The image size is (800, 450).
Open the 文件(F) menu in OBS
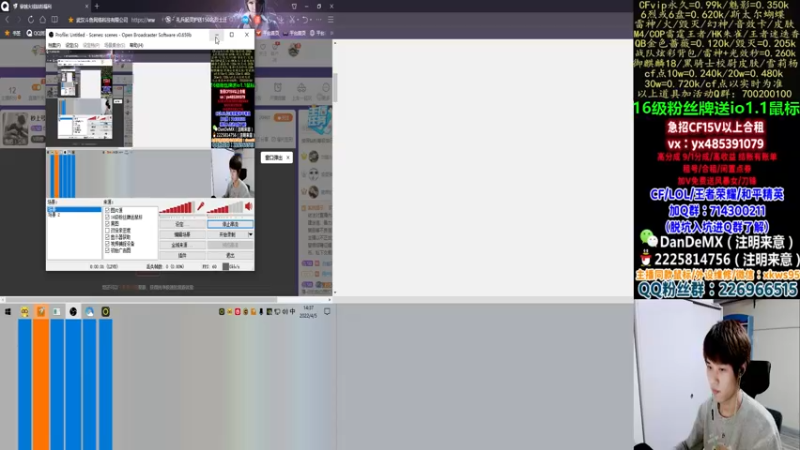tap(54, 45)
